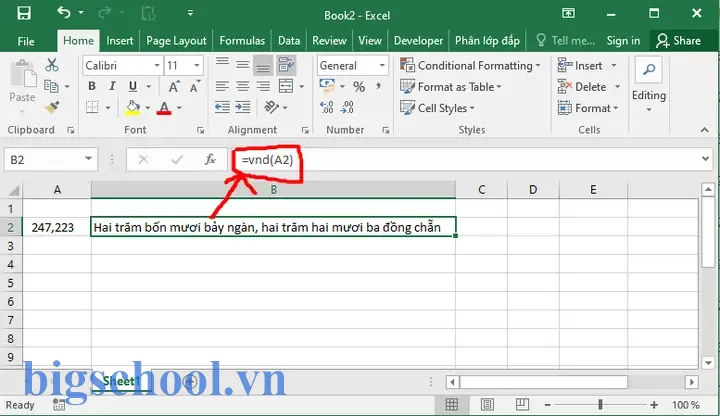720x416 pixels.
Task: Open the File menu
Action: 26,41
